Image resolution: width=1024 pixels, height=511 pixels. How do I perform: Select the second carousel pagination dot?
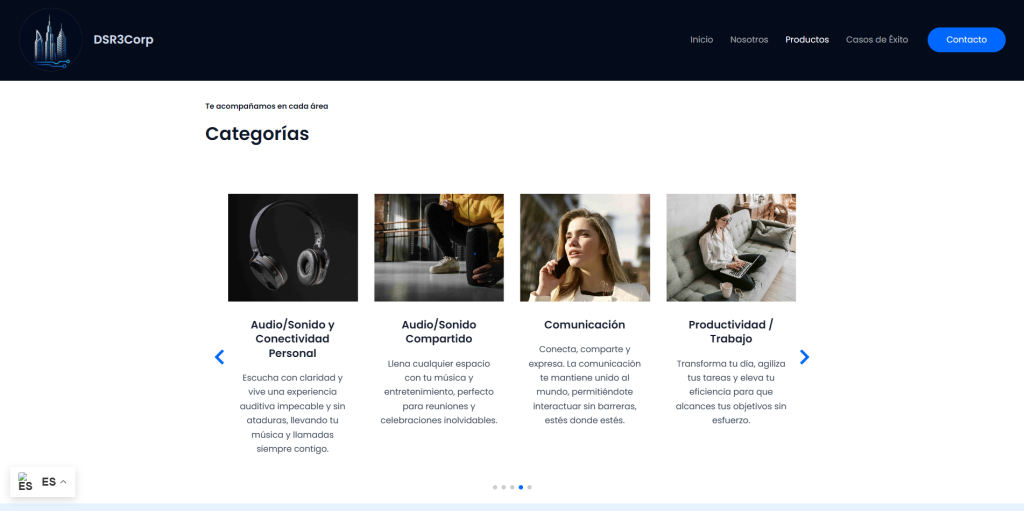(x=504, y=487)
